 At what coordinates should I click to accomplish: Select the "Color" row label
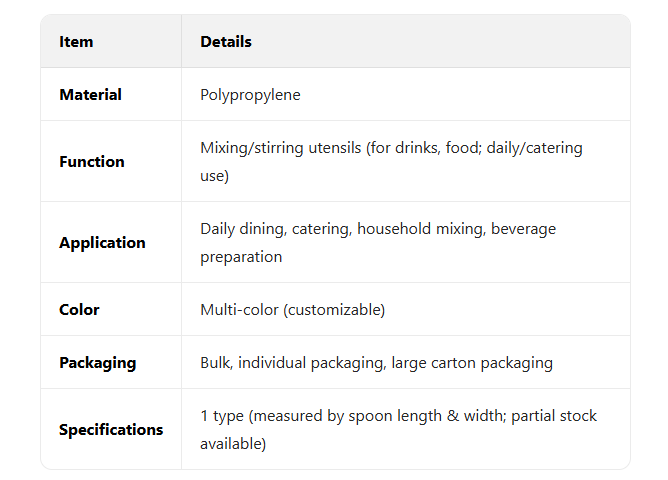pyautogui.click(x=79, y=310)
